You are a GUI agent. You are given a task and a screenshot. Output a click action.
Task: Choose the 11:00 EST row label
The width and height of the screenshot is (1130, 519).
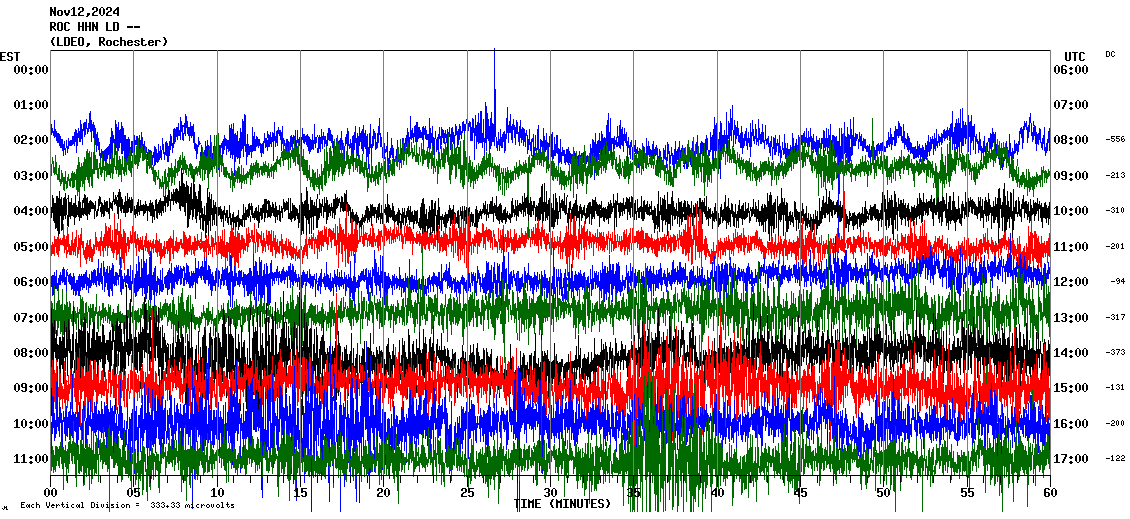pos(31,458)
